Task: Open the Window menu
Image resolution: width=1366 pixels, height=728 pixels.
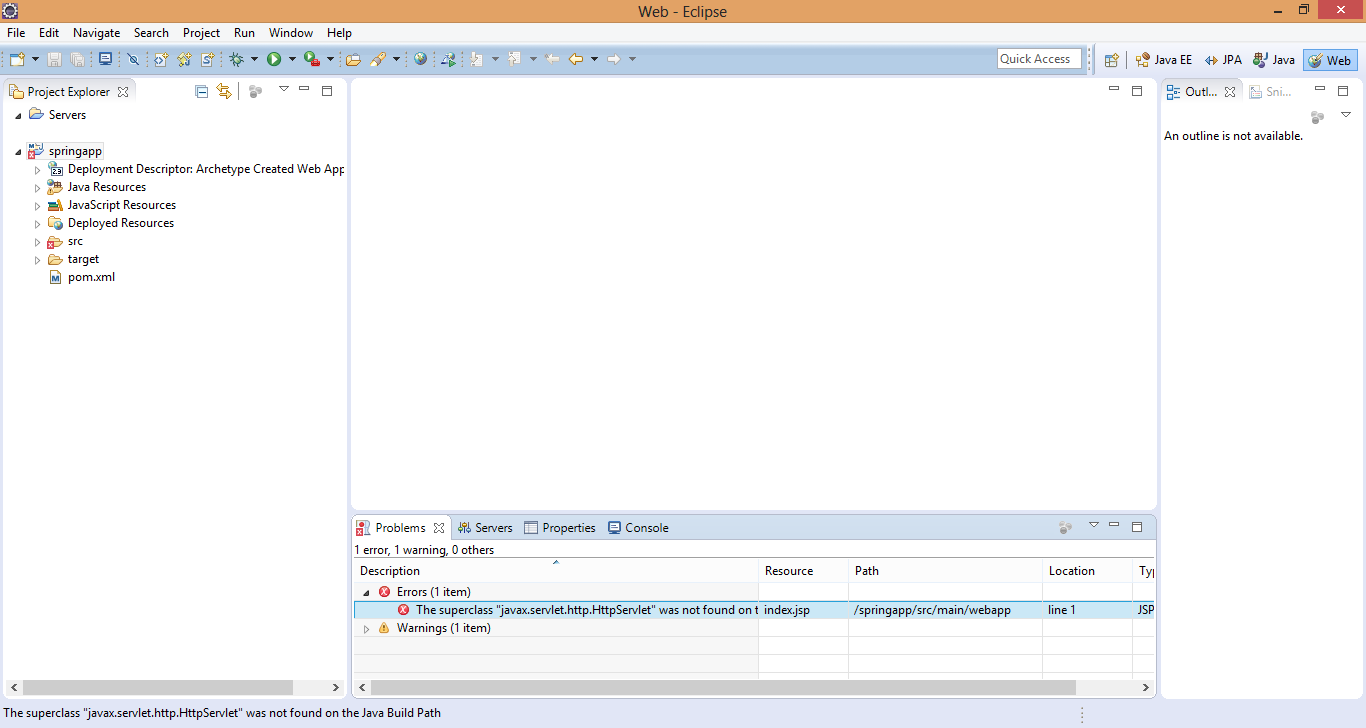Action: pos(291,33)
